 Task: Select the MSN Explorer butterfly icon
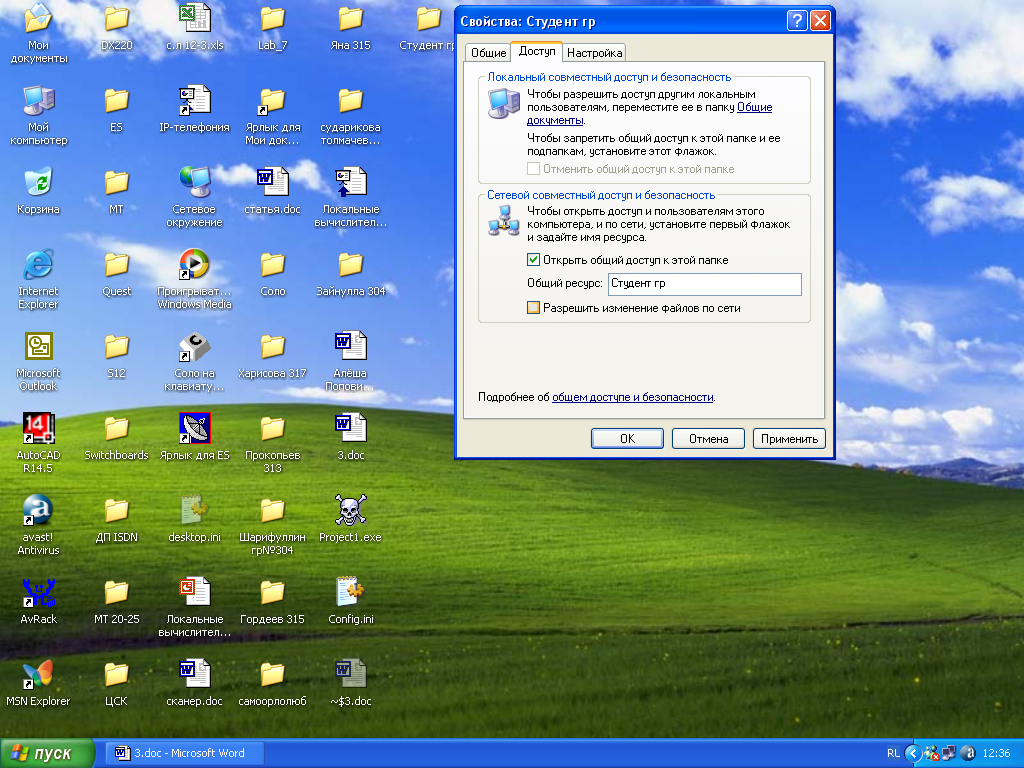(38, 674)
